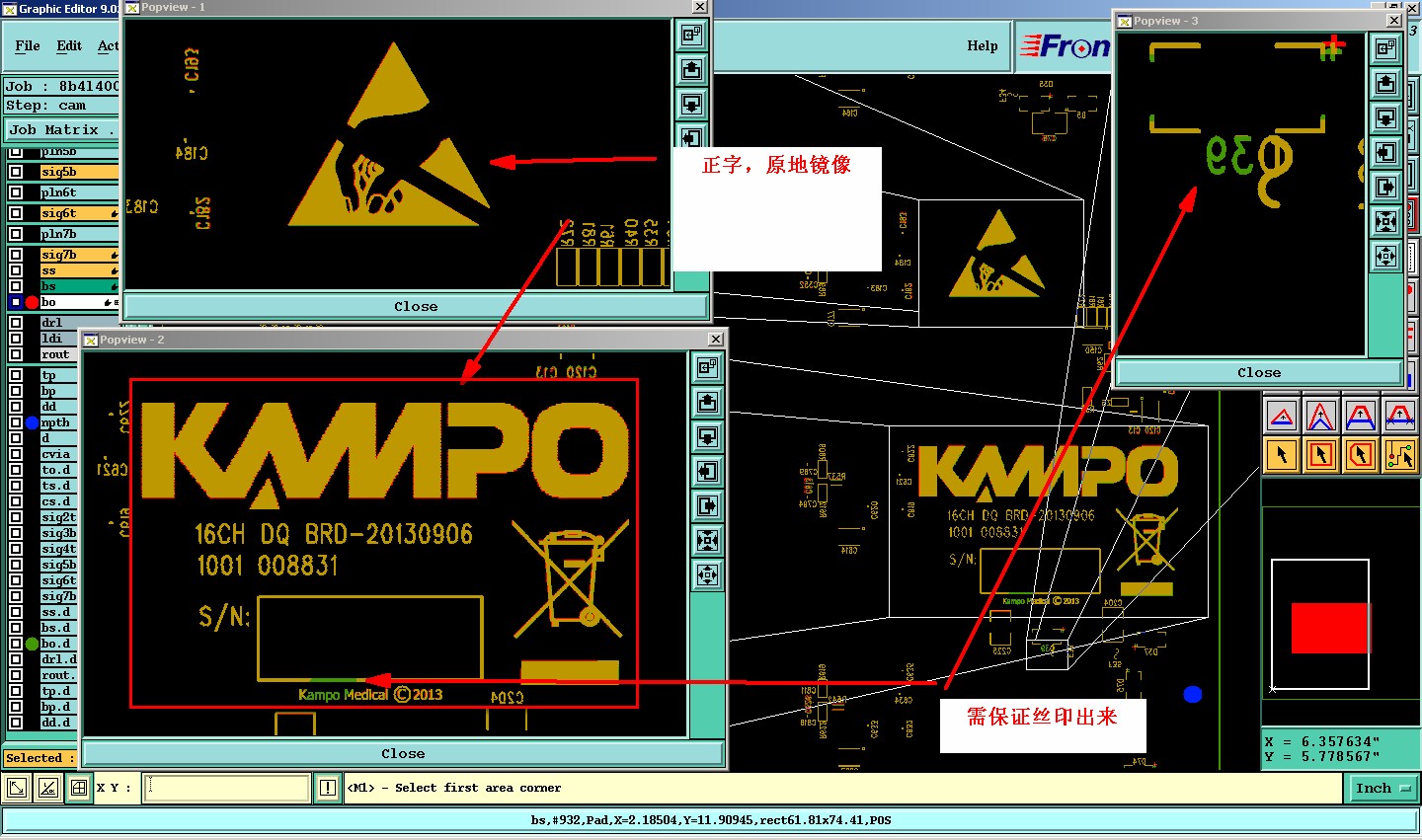
Task: Click the diagonal corner-arrow icon at bottom left
Action: pos(17,788)
